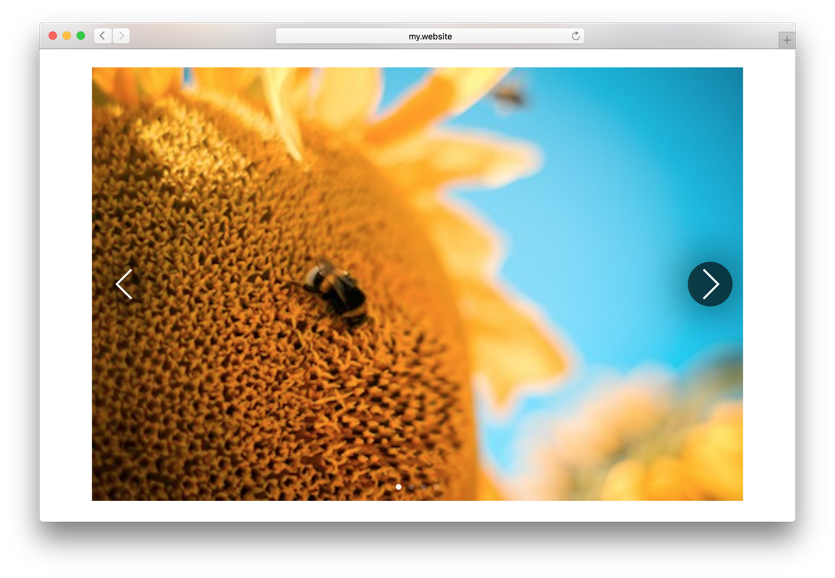Image resolution: width=835 pixels, height=578 pixels.
Task: Go to the previous slide with left arrow
Action: tap(124, 284)
